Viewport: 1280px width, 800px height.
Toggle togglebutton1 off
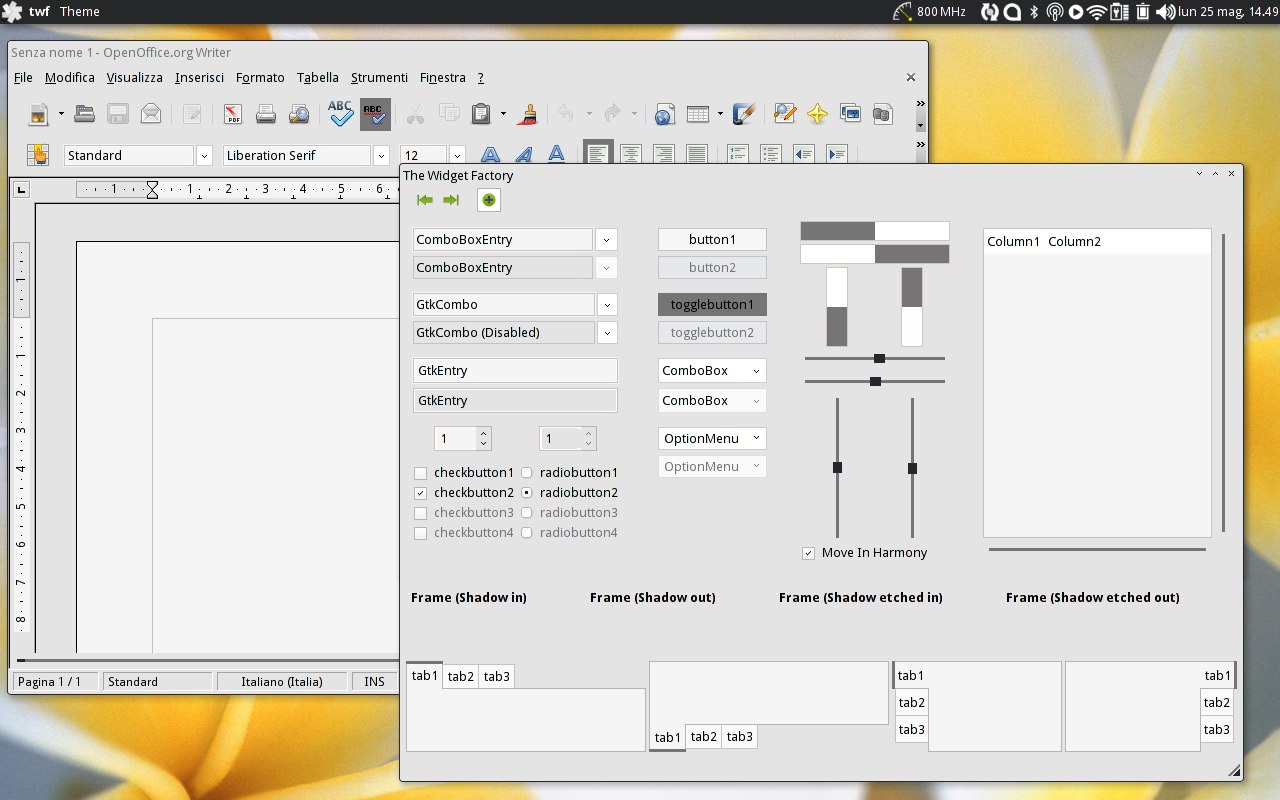[712, 304]
